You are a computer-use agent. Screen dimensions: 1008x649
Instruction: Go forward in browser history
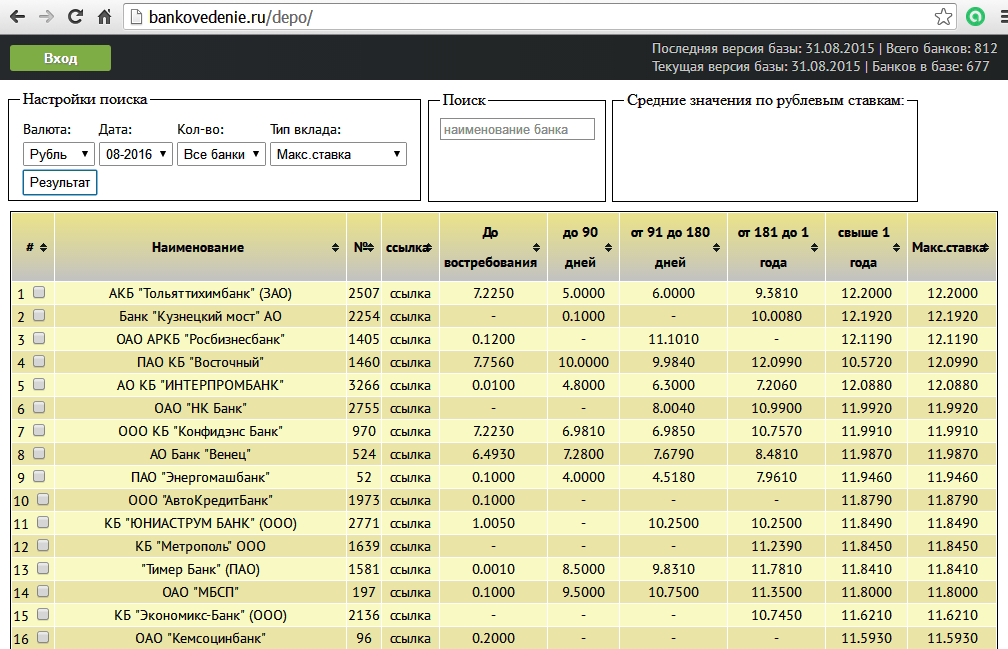coord(46,17)
